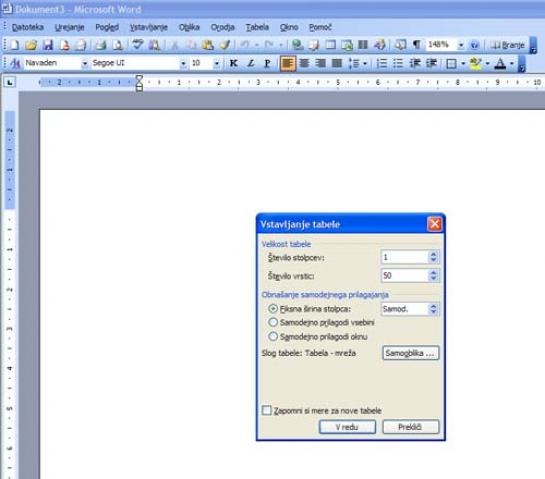Check 'Zapomni si mere za nove tabele'
The width and height of the screenshot is (545, 479).
[x=267, y=410]
